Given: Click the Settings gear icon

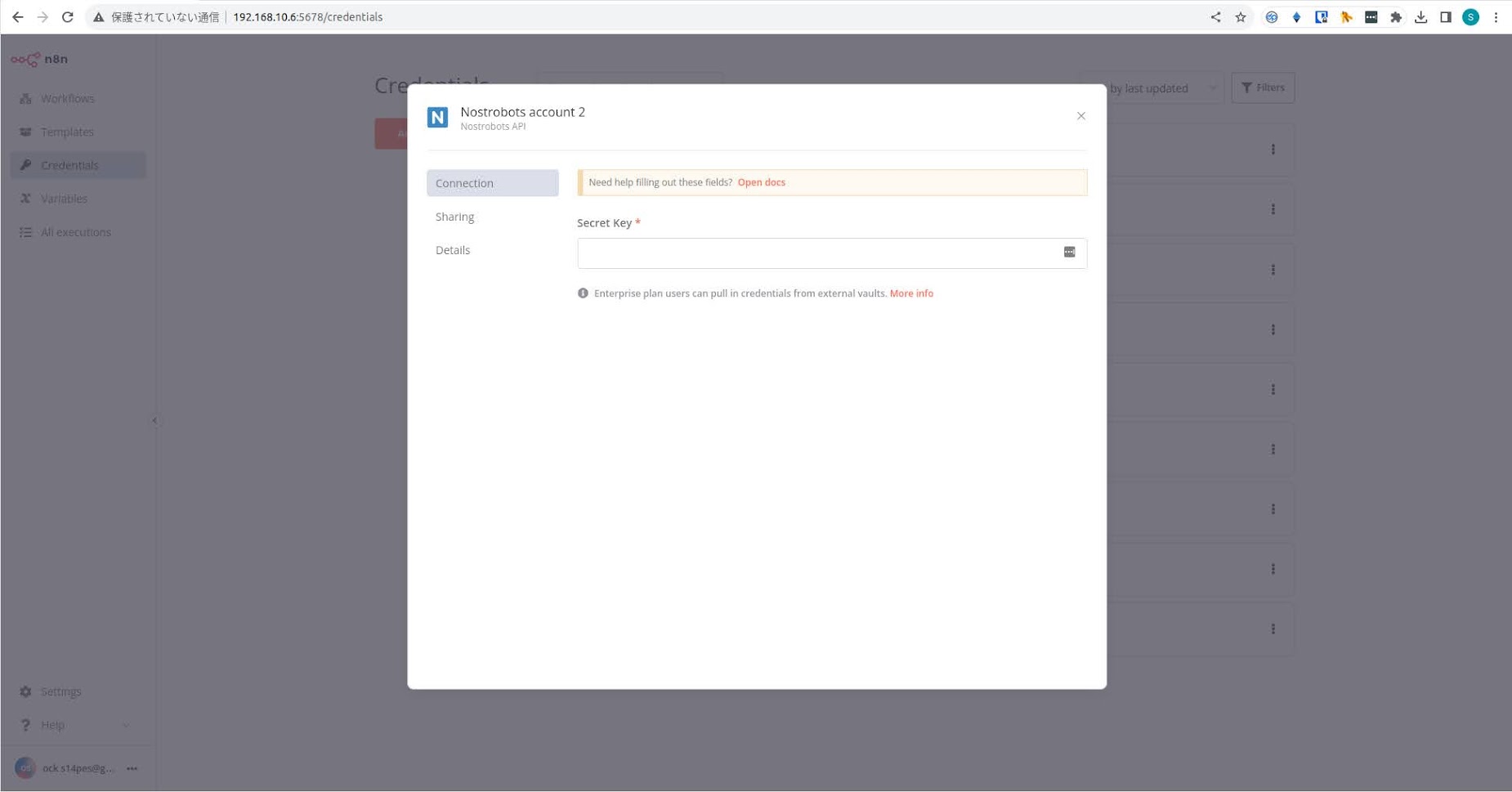Looking at the screenshot, I should point(25,691).
